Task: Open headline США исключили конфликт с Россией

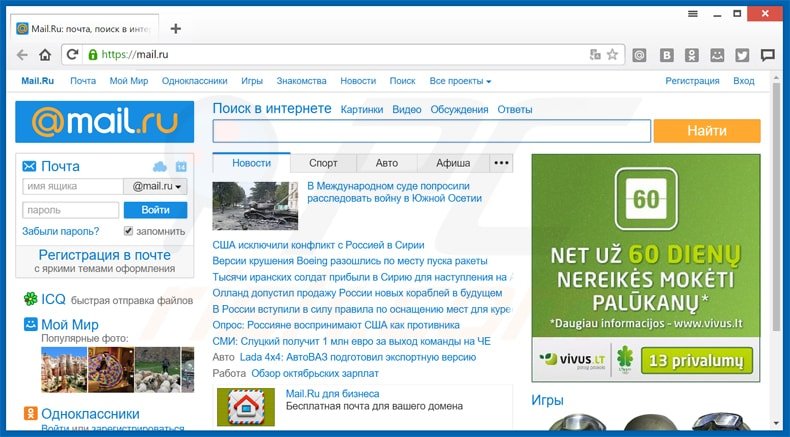Action: pos(318,245)
